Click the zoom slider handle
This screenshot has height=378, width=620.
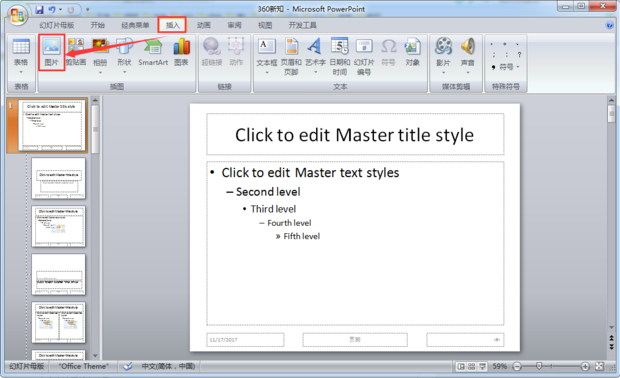(539, 367)
